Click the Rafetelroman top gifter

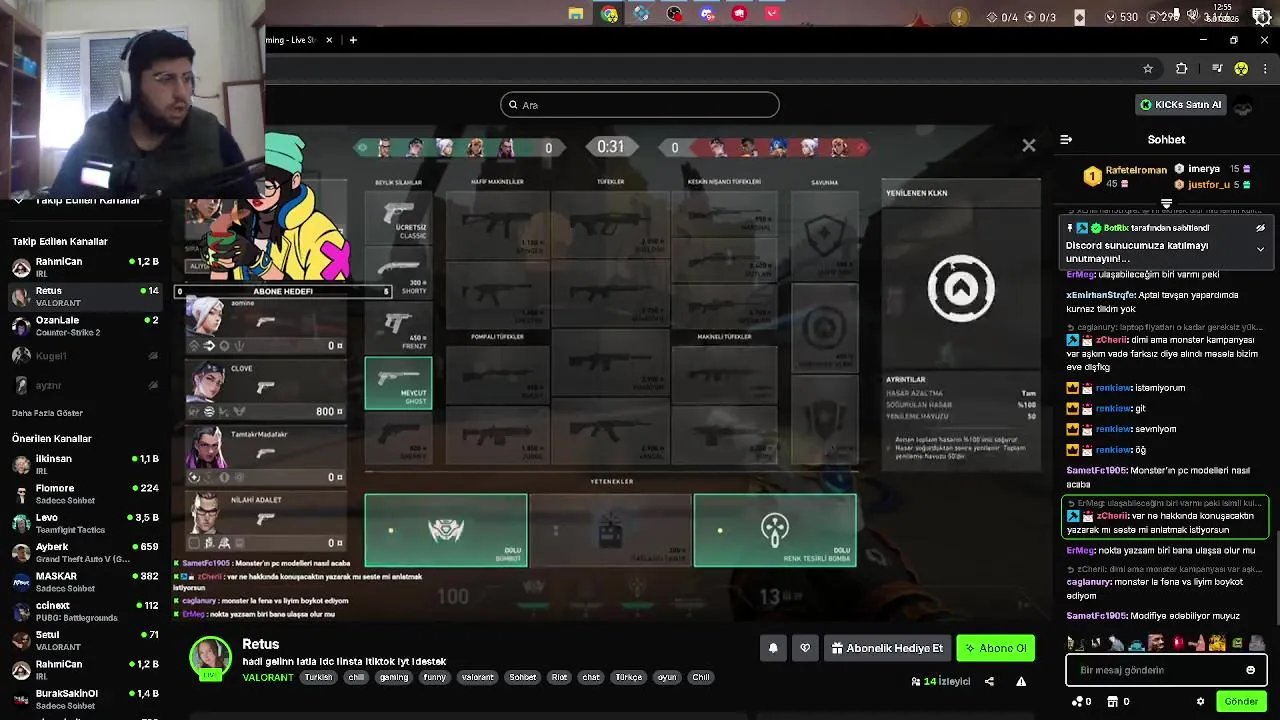pos(1136,170)
